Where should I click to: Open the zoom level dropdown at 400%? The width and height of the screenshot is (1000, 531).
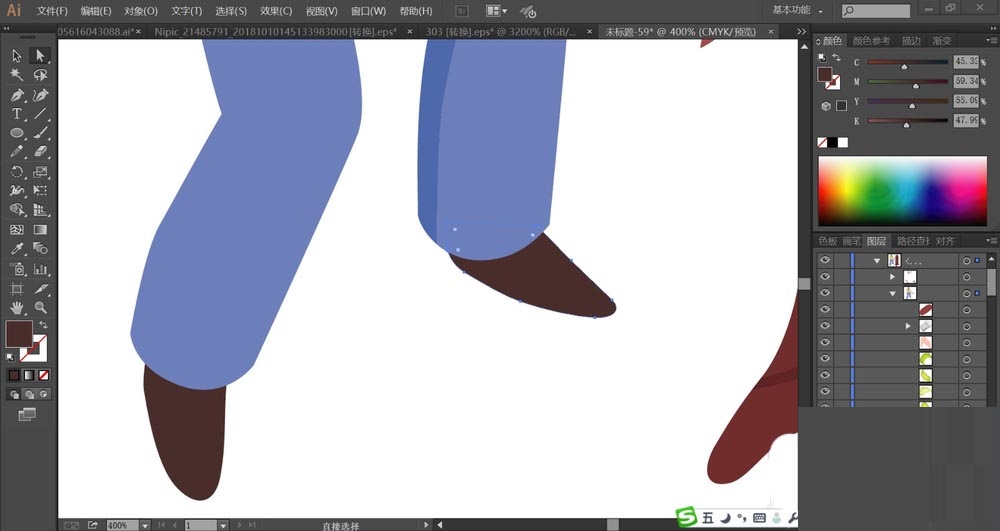(145, 525)
